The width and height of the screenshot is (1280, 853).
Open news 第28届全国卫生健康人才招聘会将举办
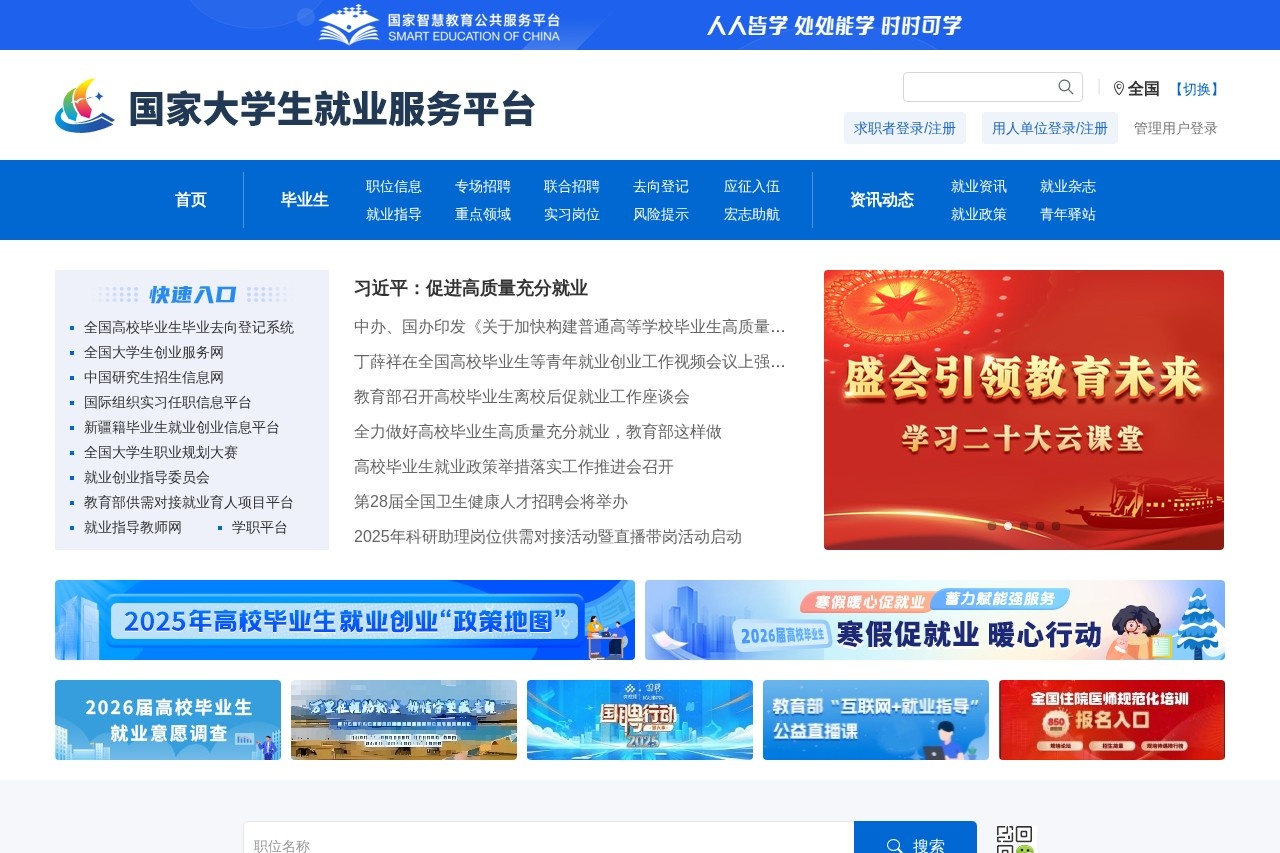pyautogui.click(x=491, y=502)
